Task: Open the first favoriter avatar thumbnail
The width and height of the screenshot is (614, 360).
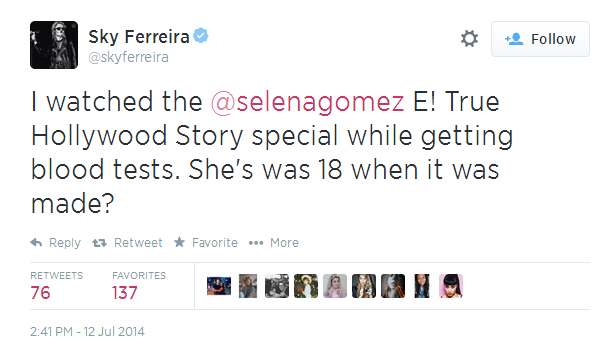Action: (x=219, y=286)
